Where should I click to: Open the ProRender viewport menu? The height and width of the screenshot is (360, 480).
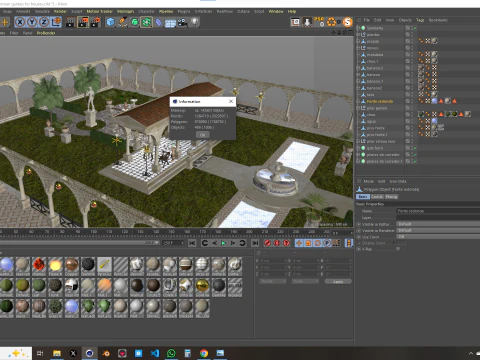click(x=46, y=33)
